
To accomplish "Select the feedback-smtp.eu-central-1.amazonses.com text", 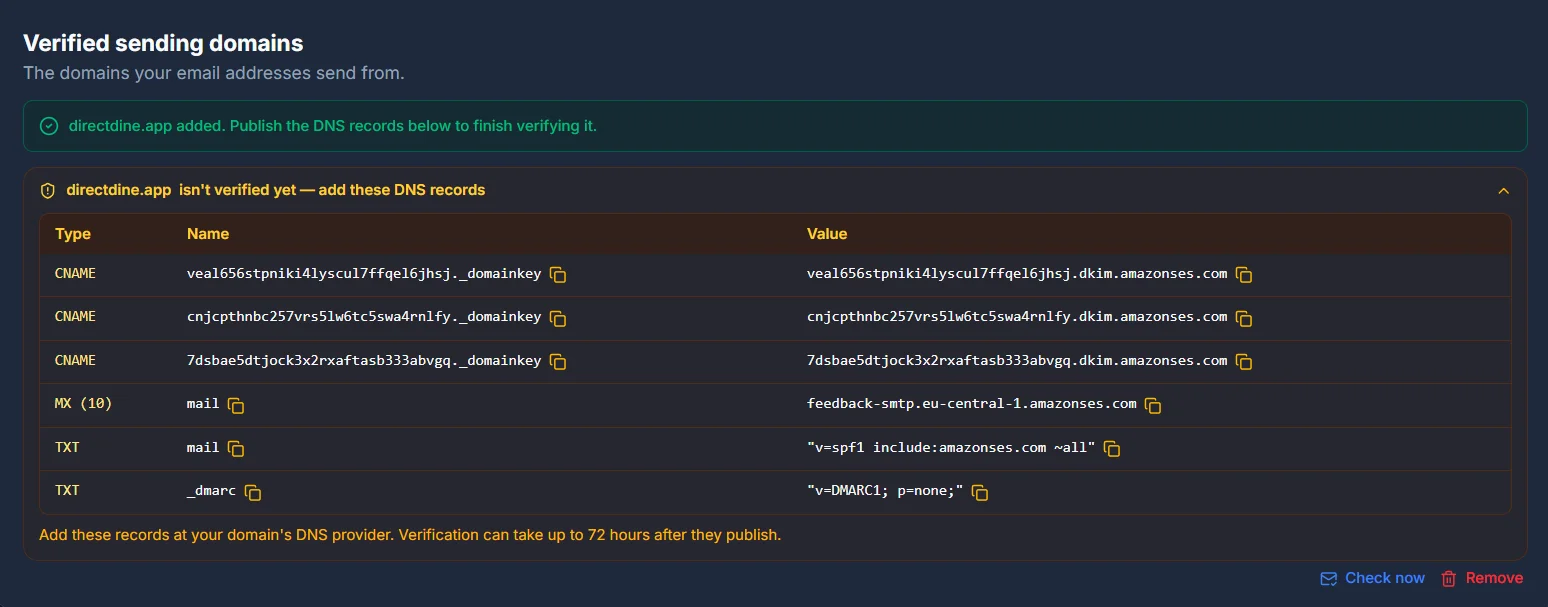I will pyautogui.click(x=972, y=404).
